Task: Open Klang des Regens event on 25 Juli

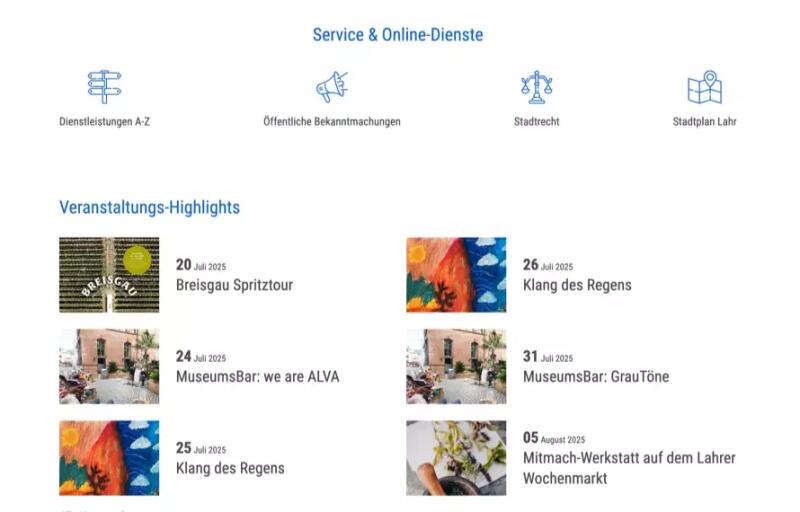Action: pos(230,469)
